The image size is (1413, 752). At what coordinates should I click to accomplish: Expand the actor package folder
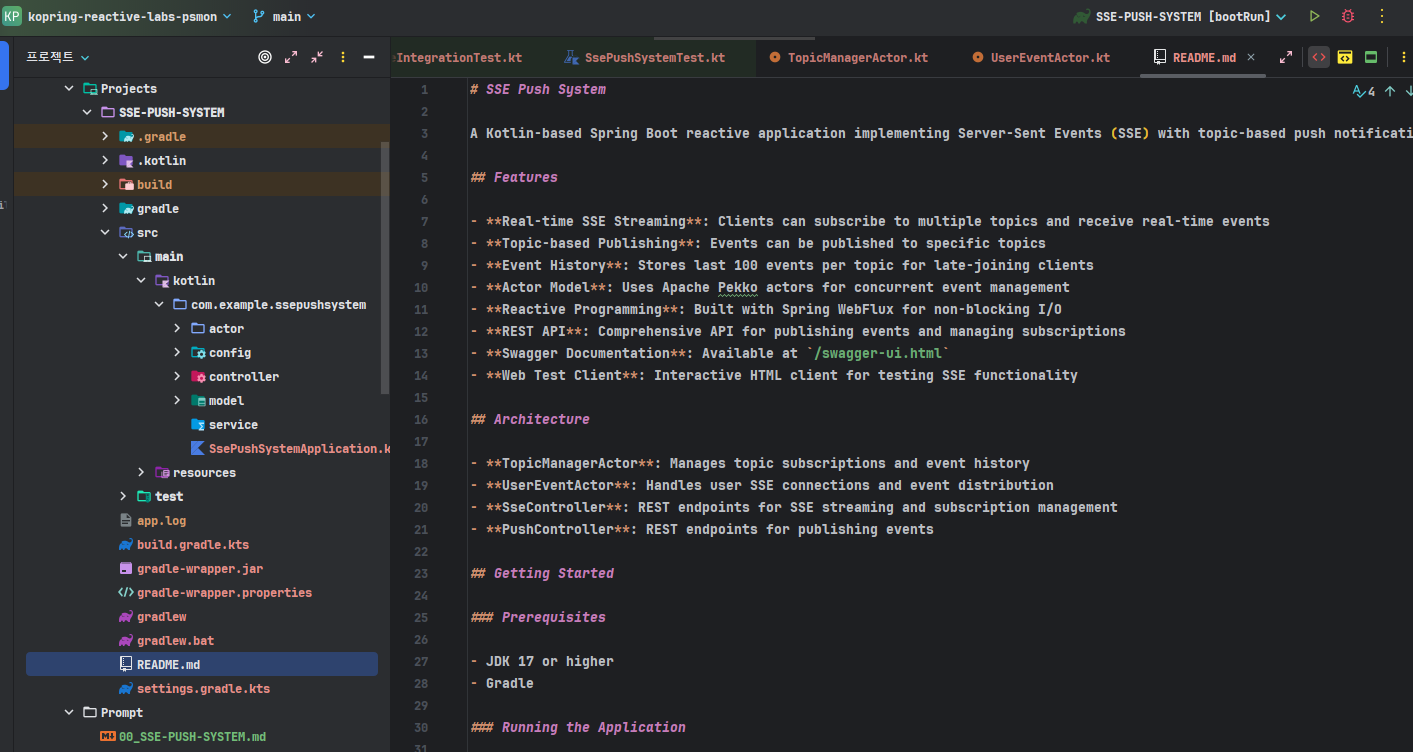tap(177, 329)
